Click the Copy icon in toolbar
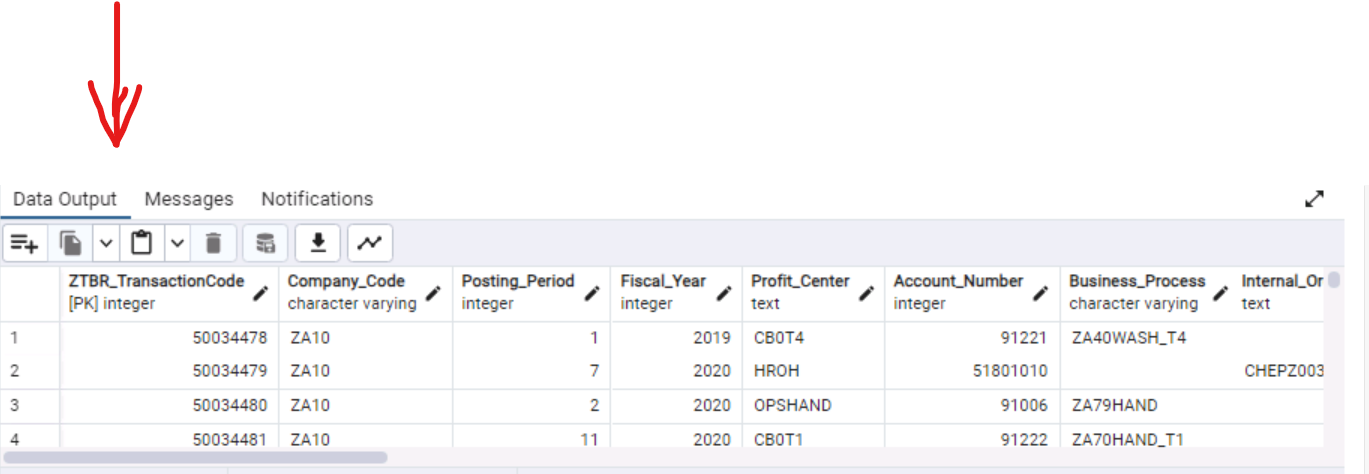This screenshot has width=1369, height=474. click(x=70, y=243)
